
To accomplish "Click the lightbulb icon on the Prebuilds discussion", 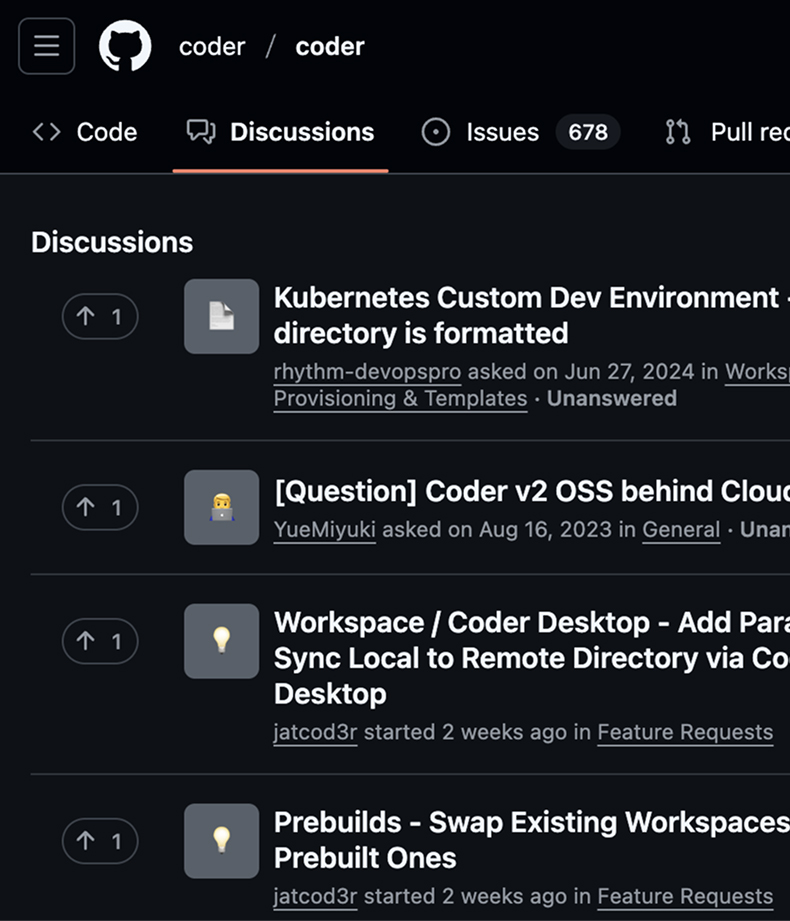I will (221, 841).
